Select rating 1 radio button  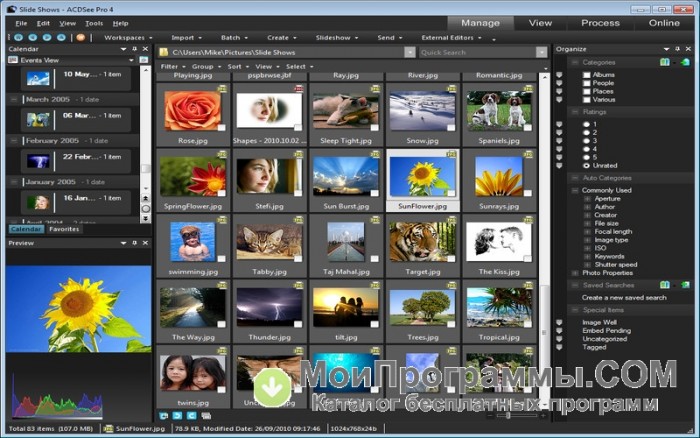coord(587,125)
